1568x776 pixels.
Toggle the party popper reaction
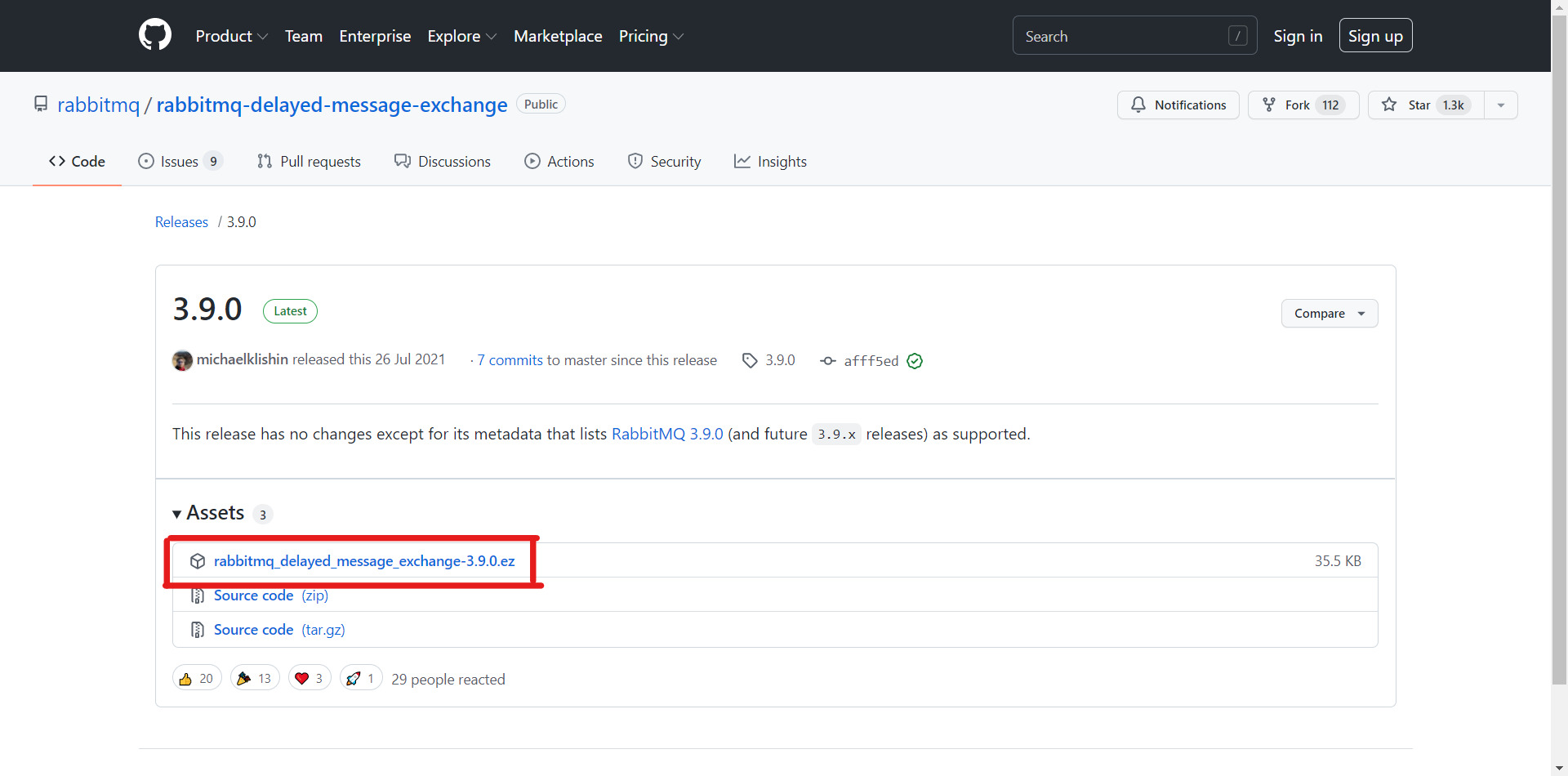point(255,678)
